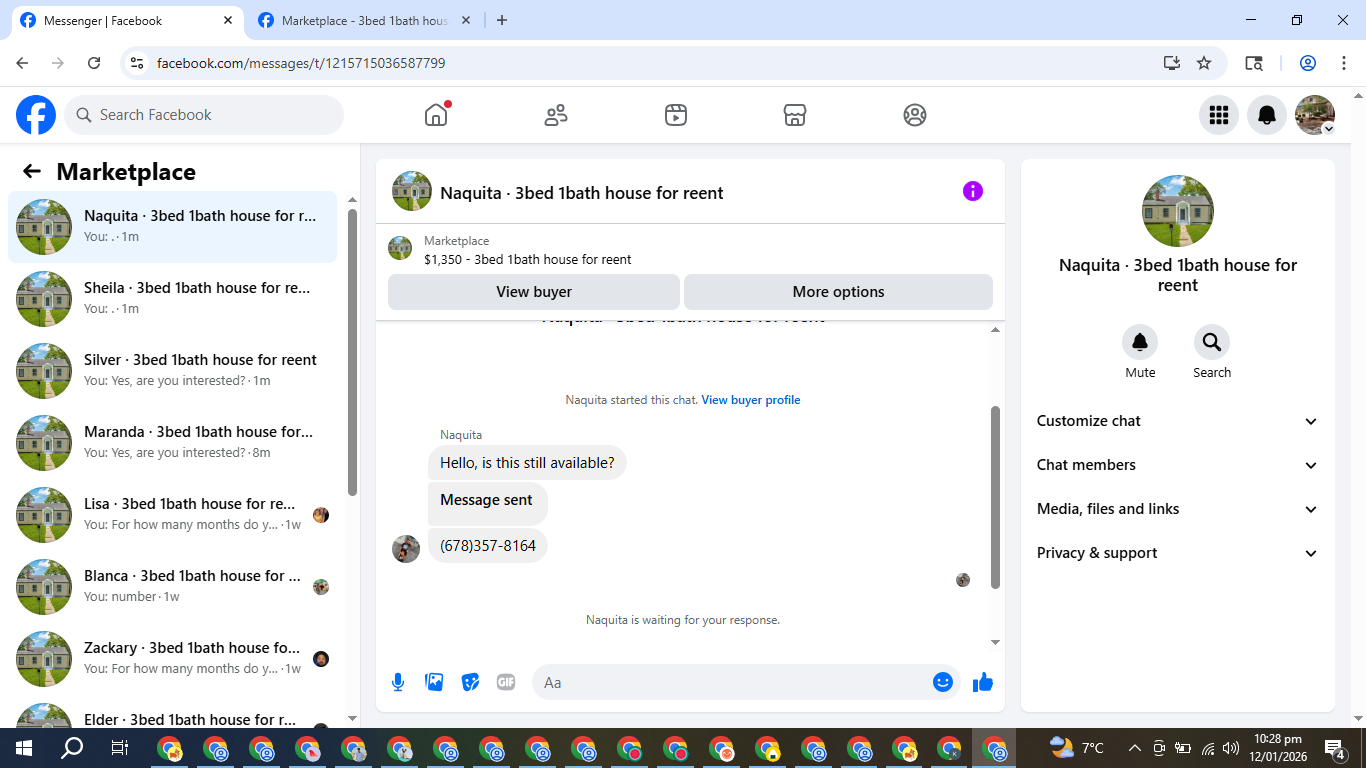Open the Windows notification center
This screenshot has height=768, width=1366.
tap(1335, 748)
